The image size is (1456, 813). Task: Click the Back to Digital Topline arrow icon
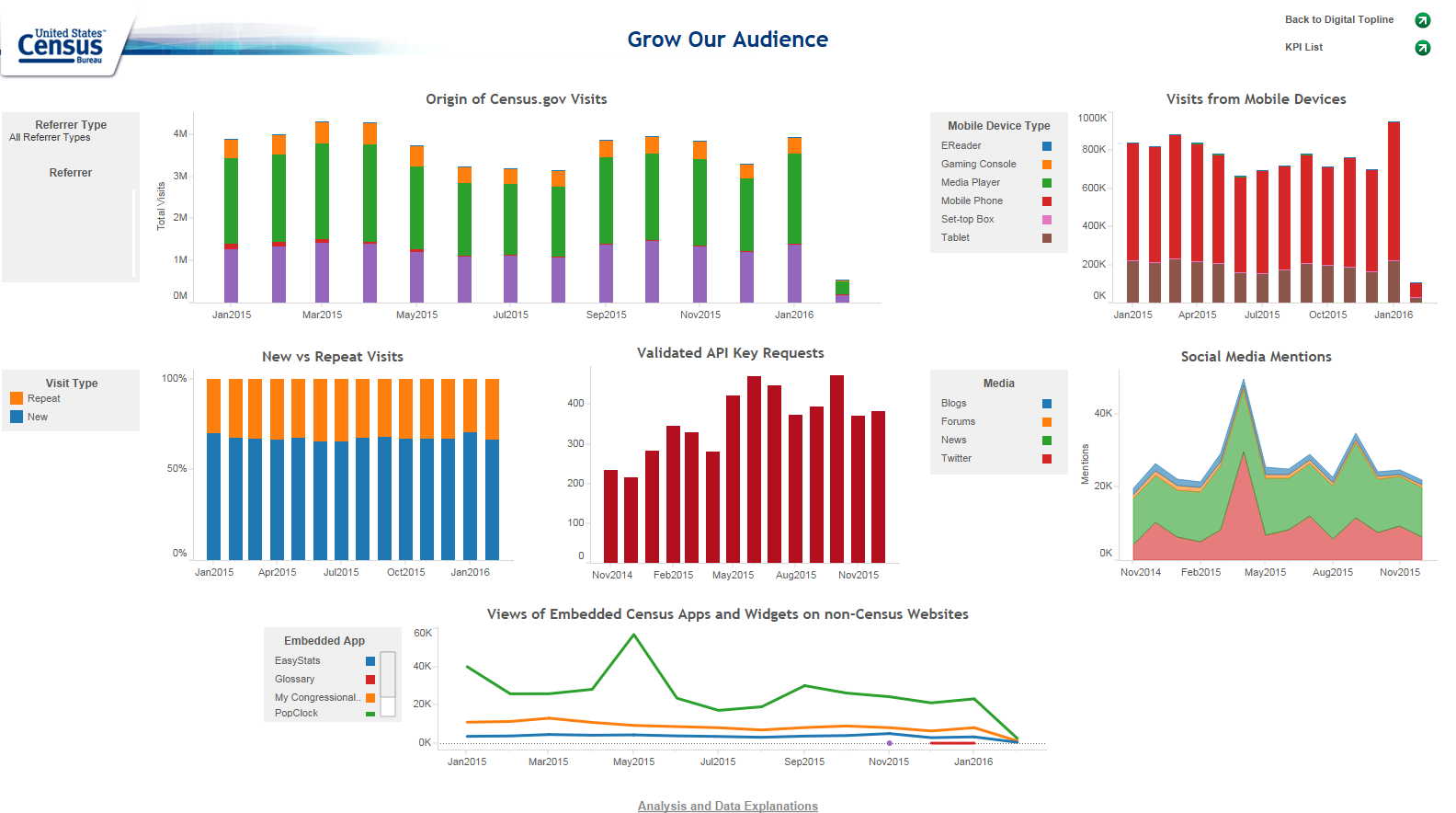tap(1422, 20)
